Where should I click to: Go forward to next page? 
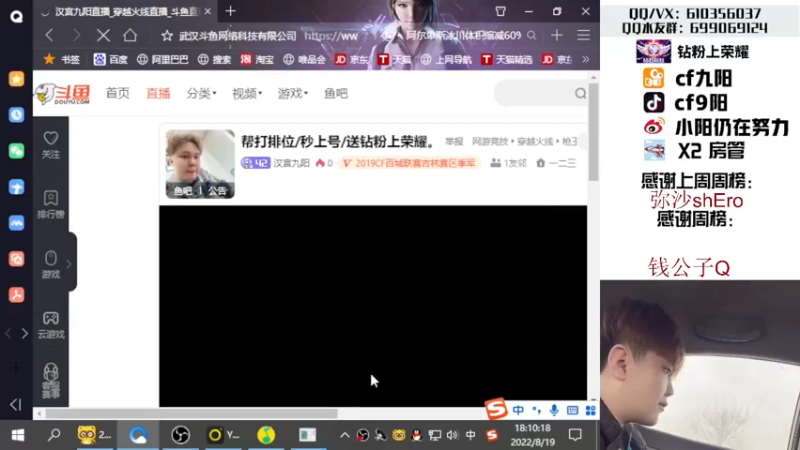(77, 35)
